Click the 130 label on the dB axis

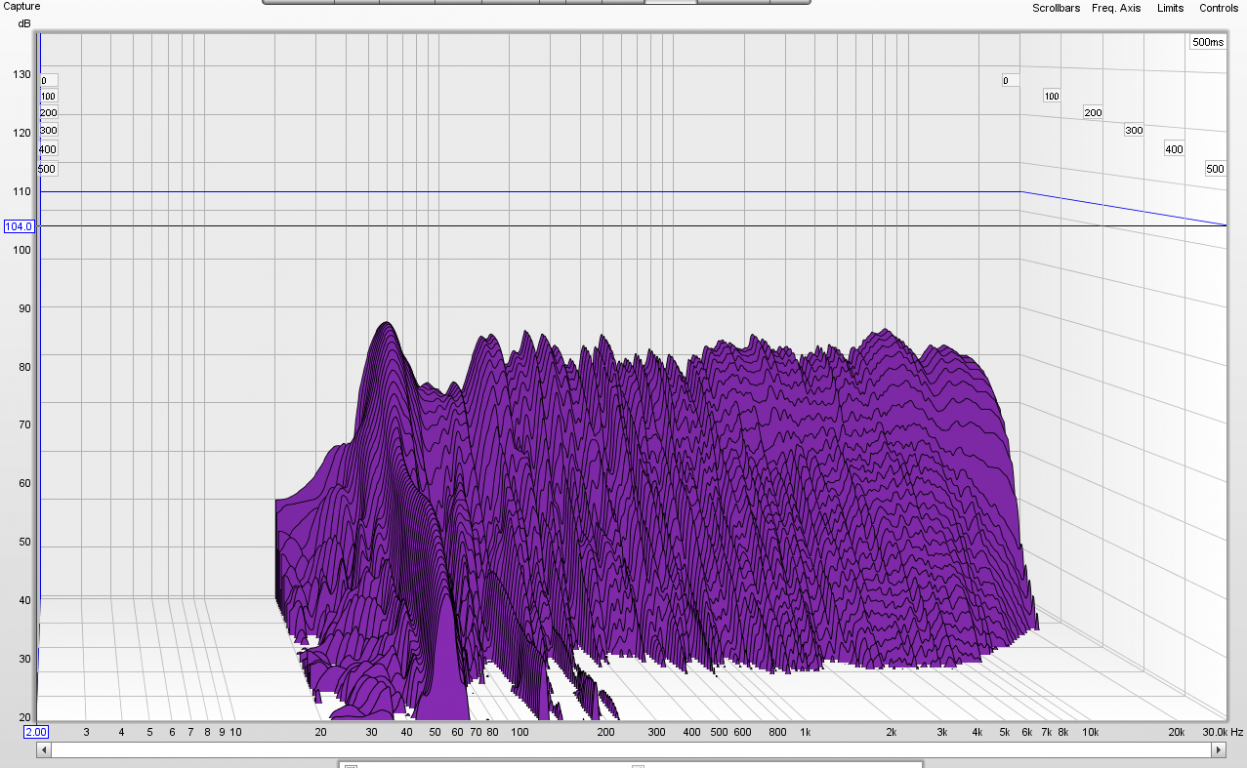pyautogui.click(x=21, y=74)
